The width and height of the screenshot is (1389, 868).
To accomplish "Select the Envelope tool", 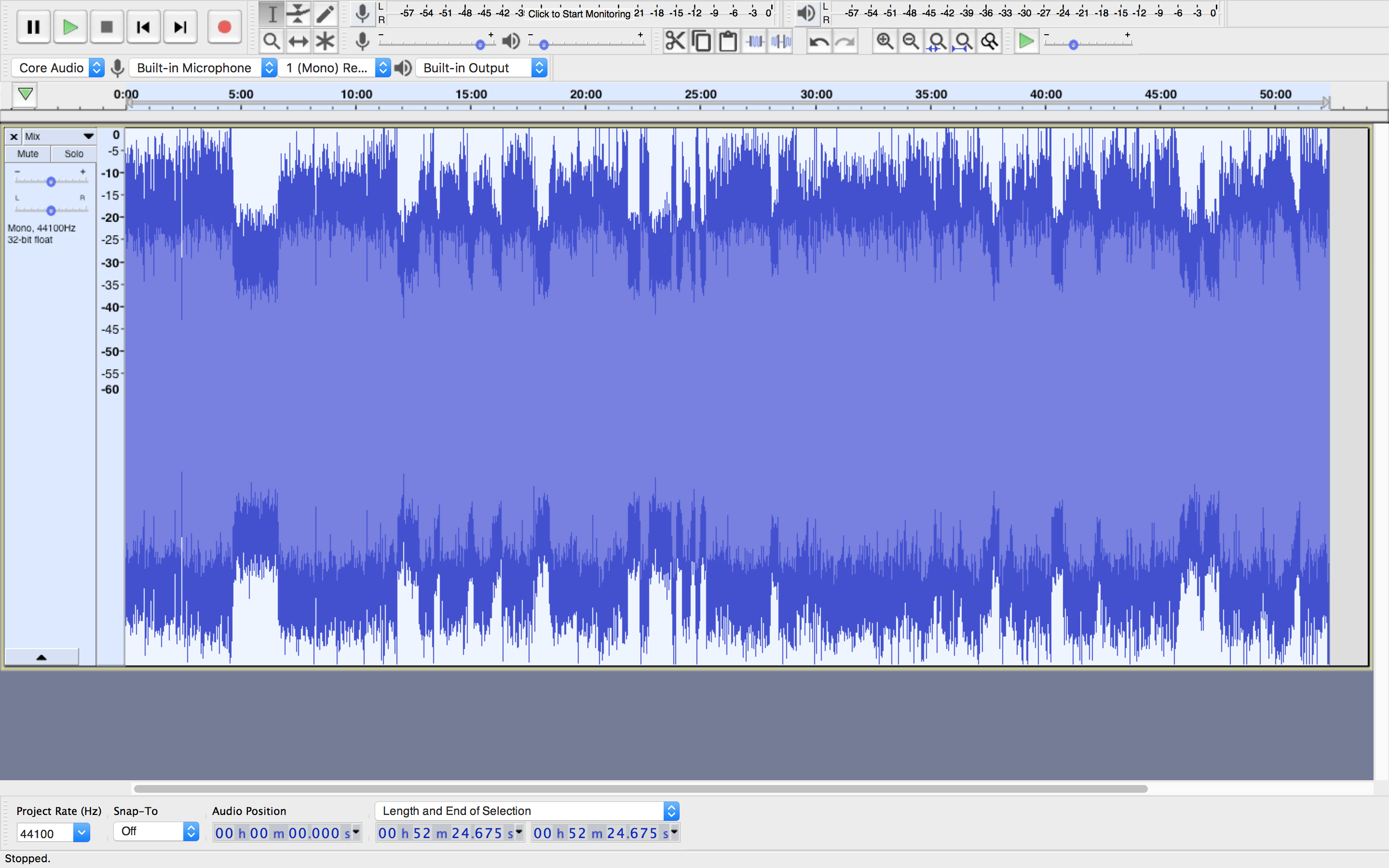I will coord(299,14).
